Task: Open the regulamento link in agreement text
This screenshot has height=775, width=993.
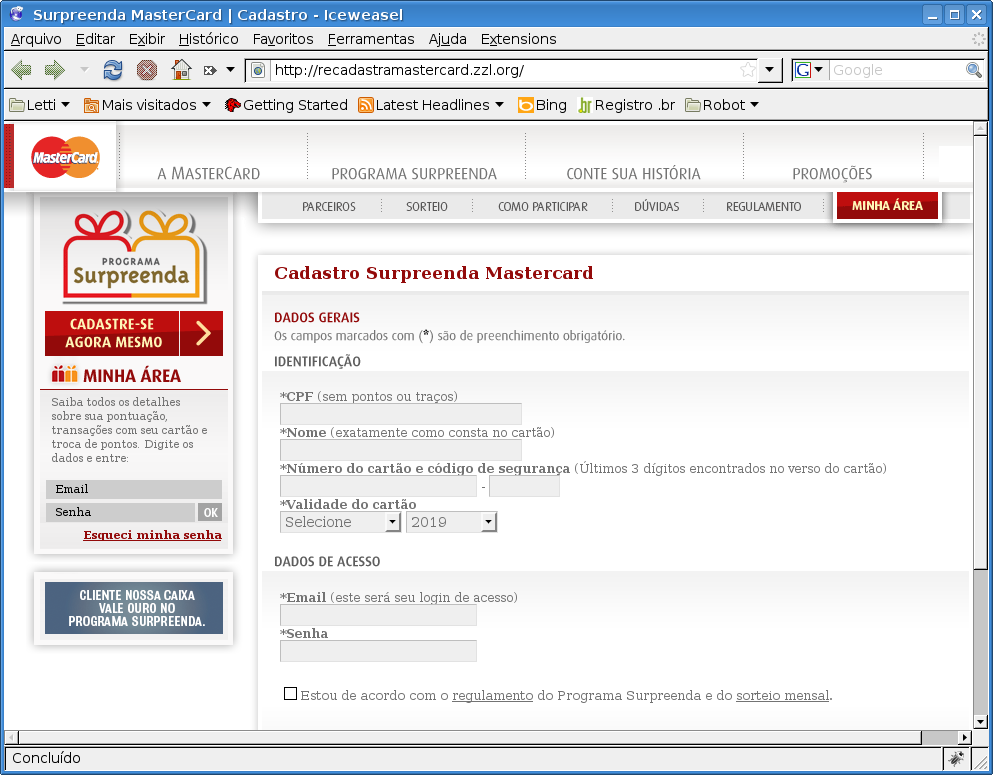Action: coord(493,696)
